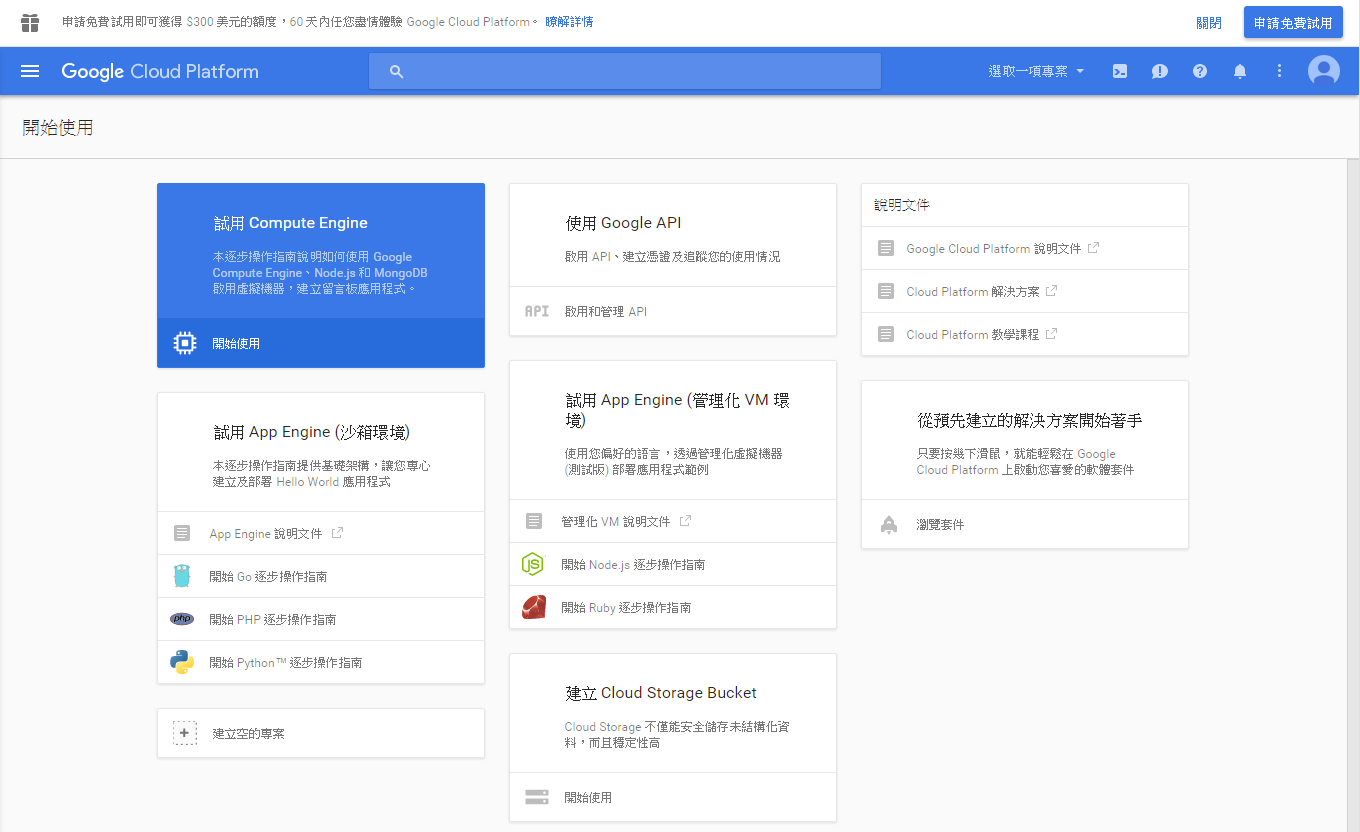Click the search magnifier icon
Image resolution: width=1360 pixels, height=832 pixels.
tap(397, 71)
